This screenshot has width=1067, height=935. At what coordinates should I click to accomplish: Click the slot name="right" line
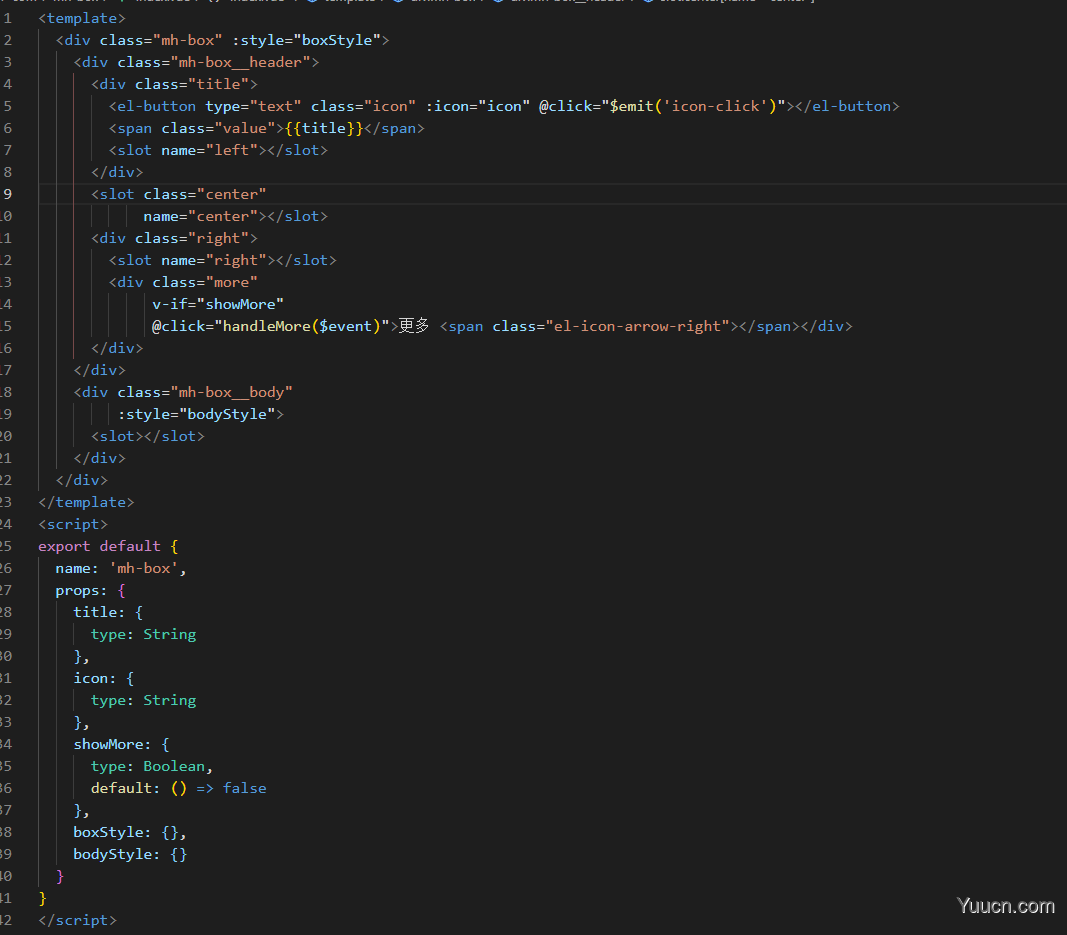pyautogui.click(x=223, y=260)
